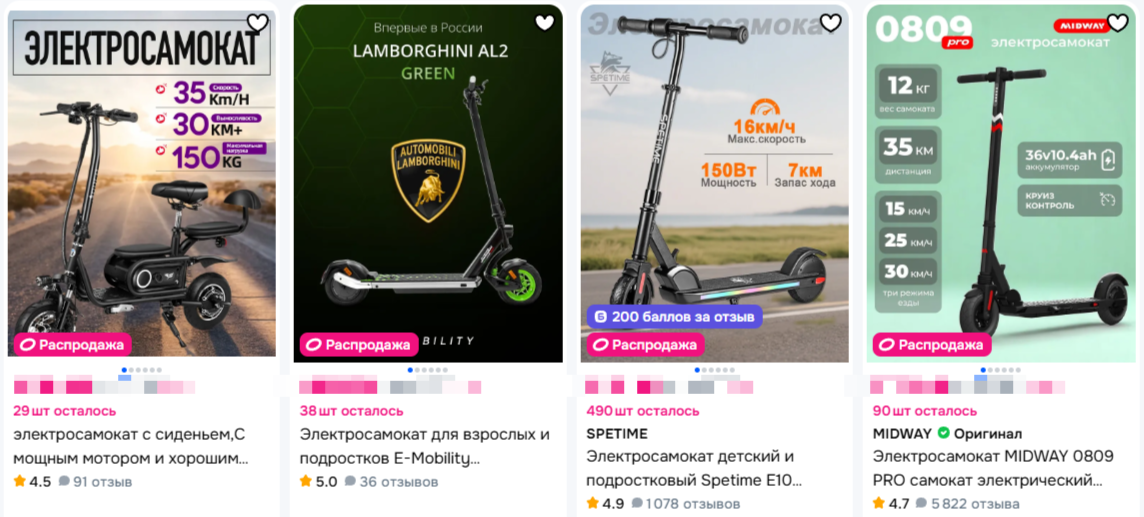Screen dimensions: 1144x517
Task: Add seated electric scooter to favorites heart
Action: 258,23
